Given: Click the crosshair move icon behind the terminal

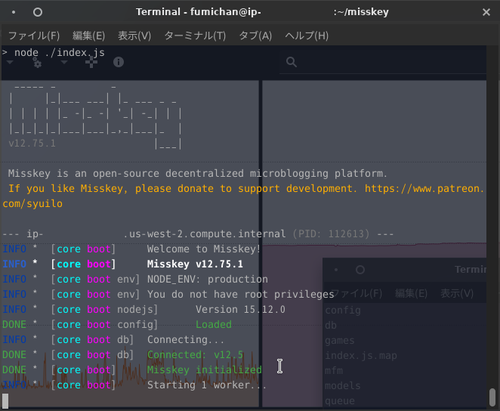Looking at the screenshot, I should pyautogui.click(x=91, y=63).
